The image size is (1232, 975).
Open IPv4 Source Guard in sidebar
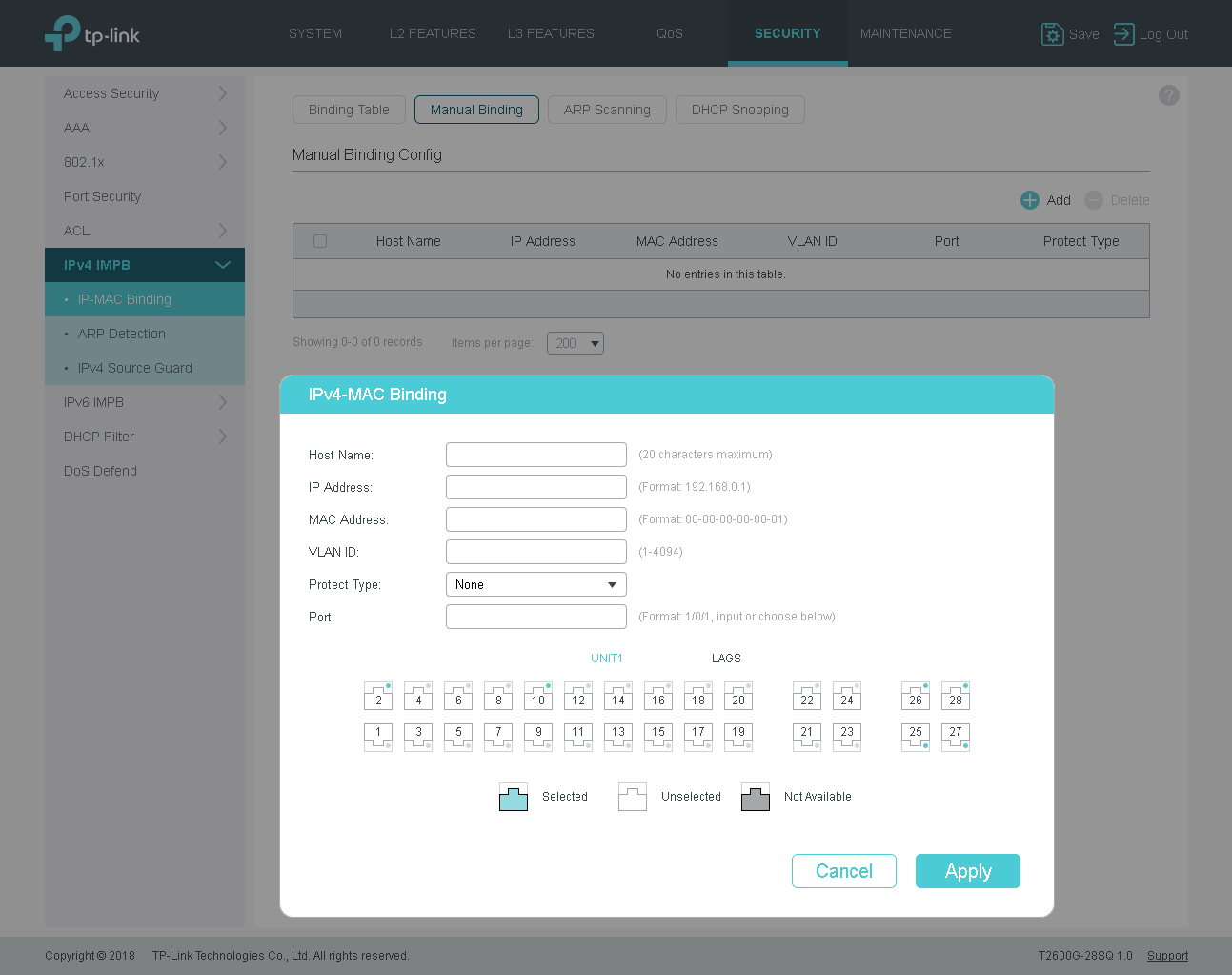pos(145,368)
